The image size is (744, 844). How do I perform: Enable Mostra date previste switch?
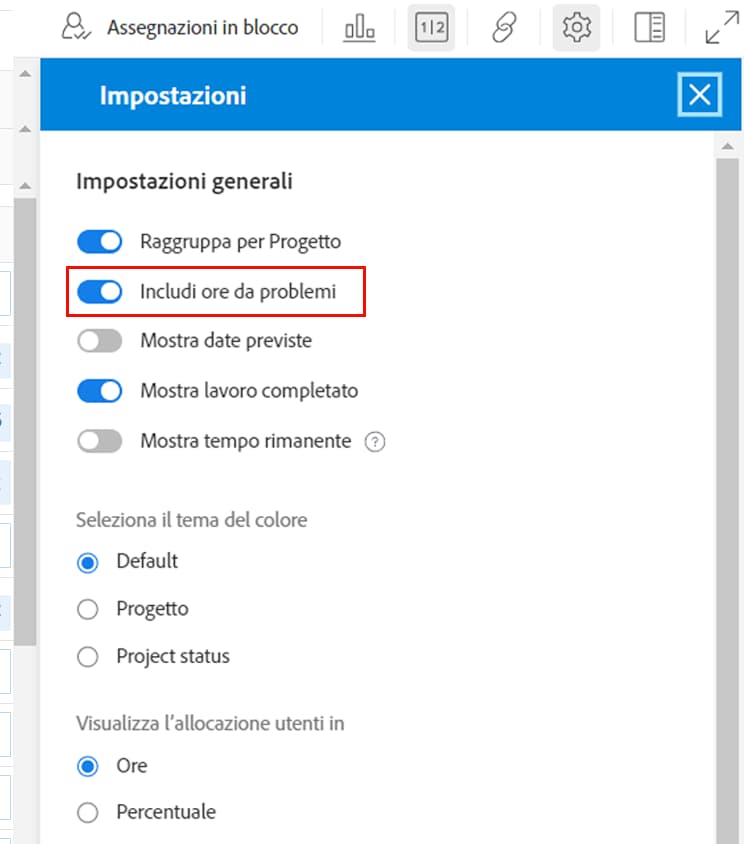click(100, 341)
